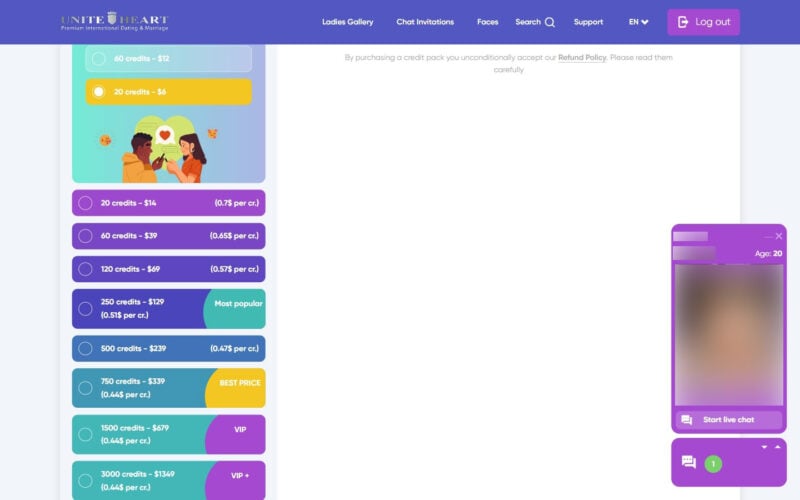Image resolution: width=800 pixels, height=500 pixels.
Task: Expand chat widget with up arrow
Action: [x=778, y=447]
